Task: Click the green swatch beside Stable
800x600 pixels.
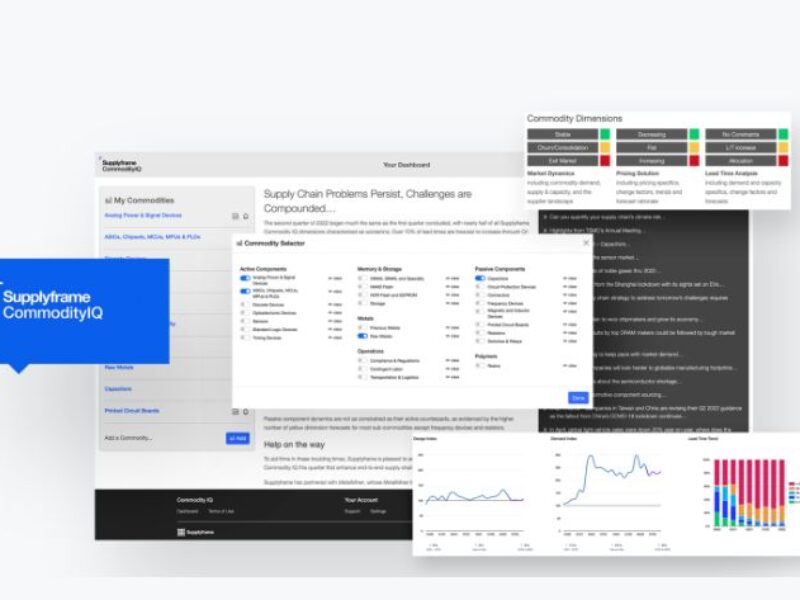Action: (x=605, y=134)
